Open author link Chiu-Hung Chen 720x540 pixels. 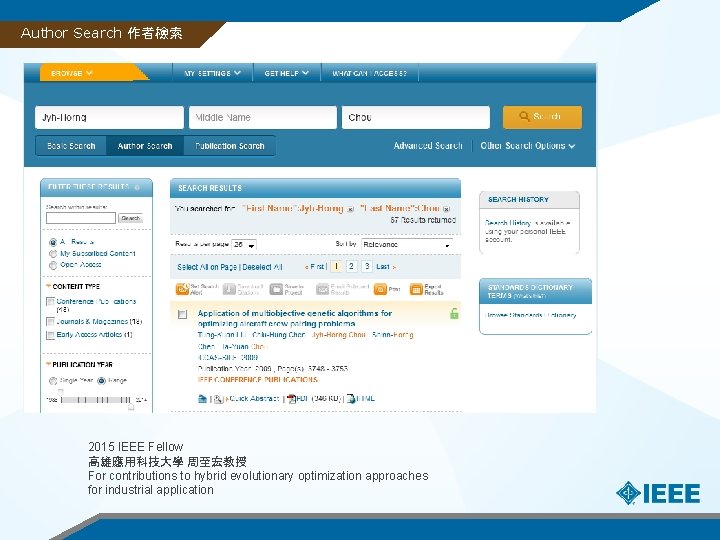click(279, 335)
